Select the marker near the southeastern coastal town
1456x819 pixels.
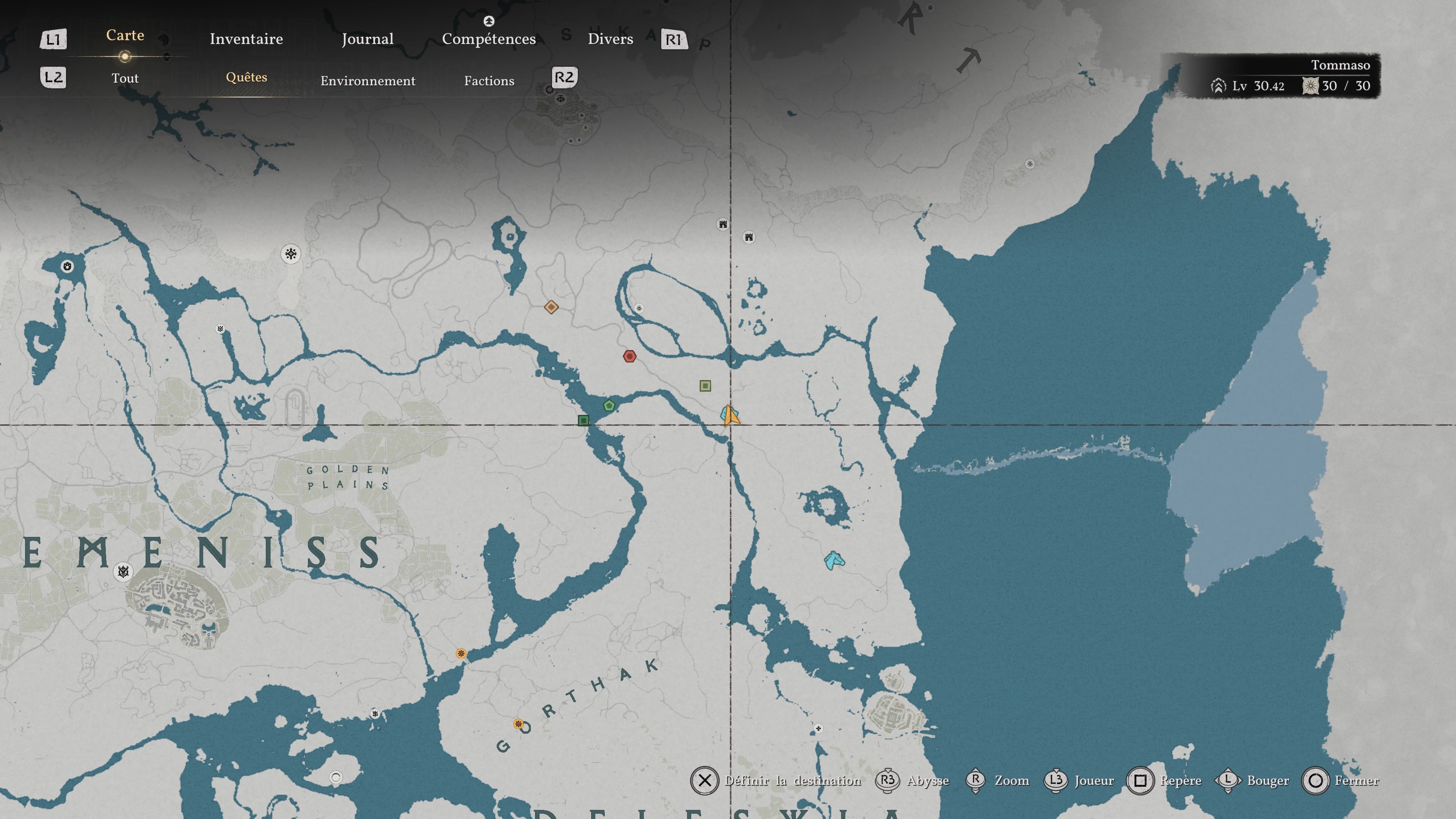pos(819,729)
